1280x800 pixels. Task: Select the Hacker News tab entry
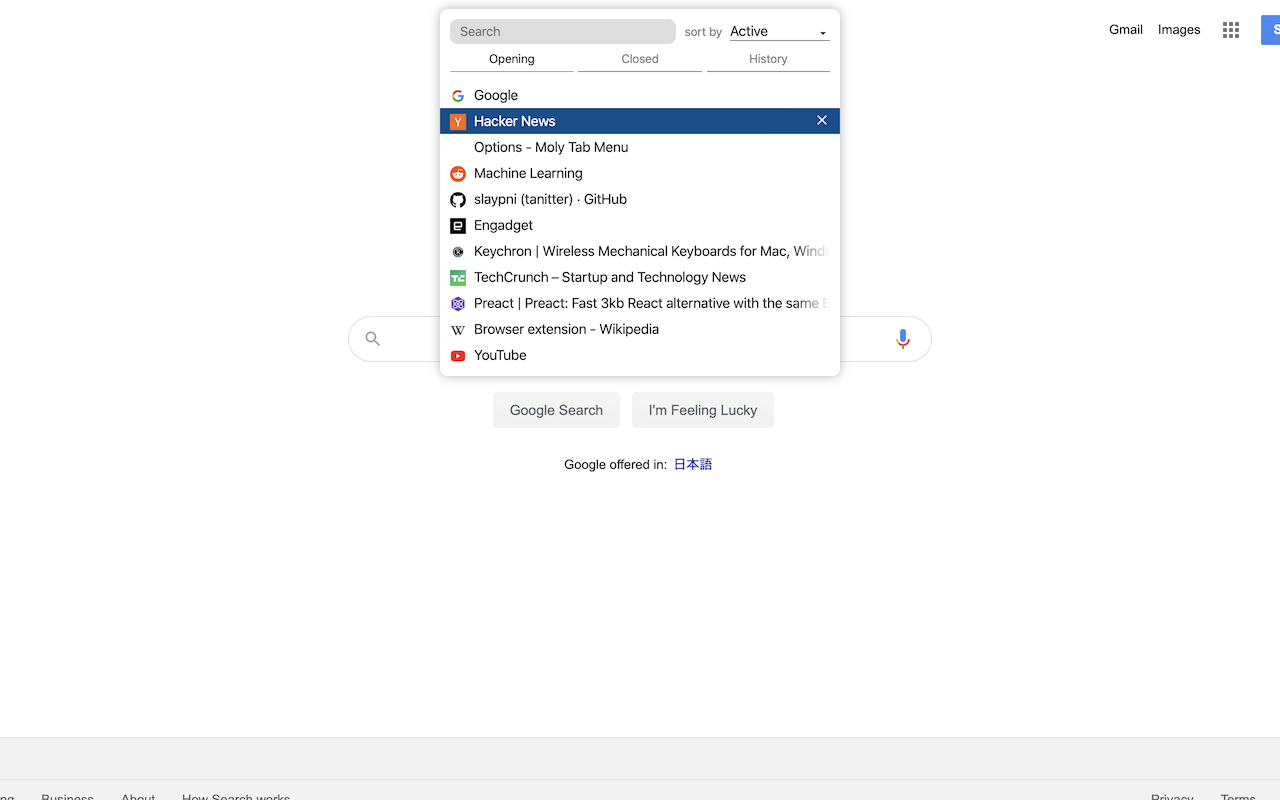point(640,121)
